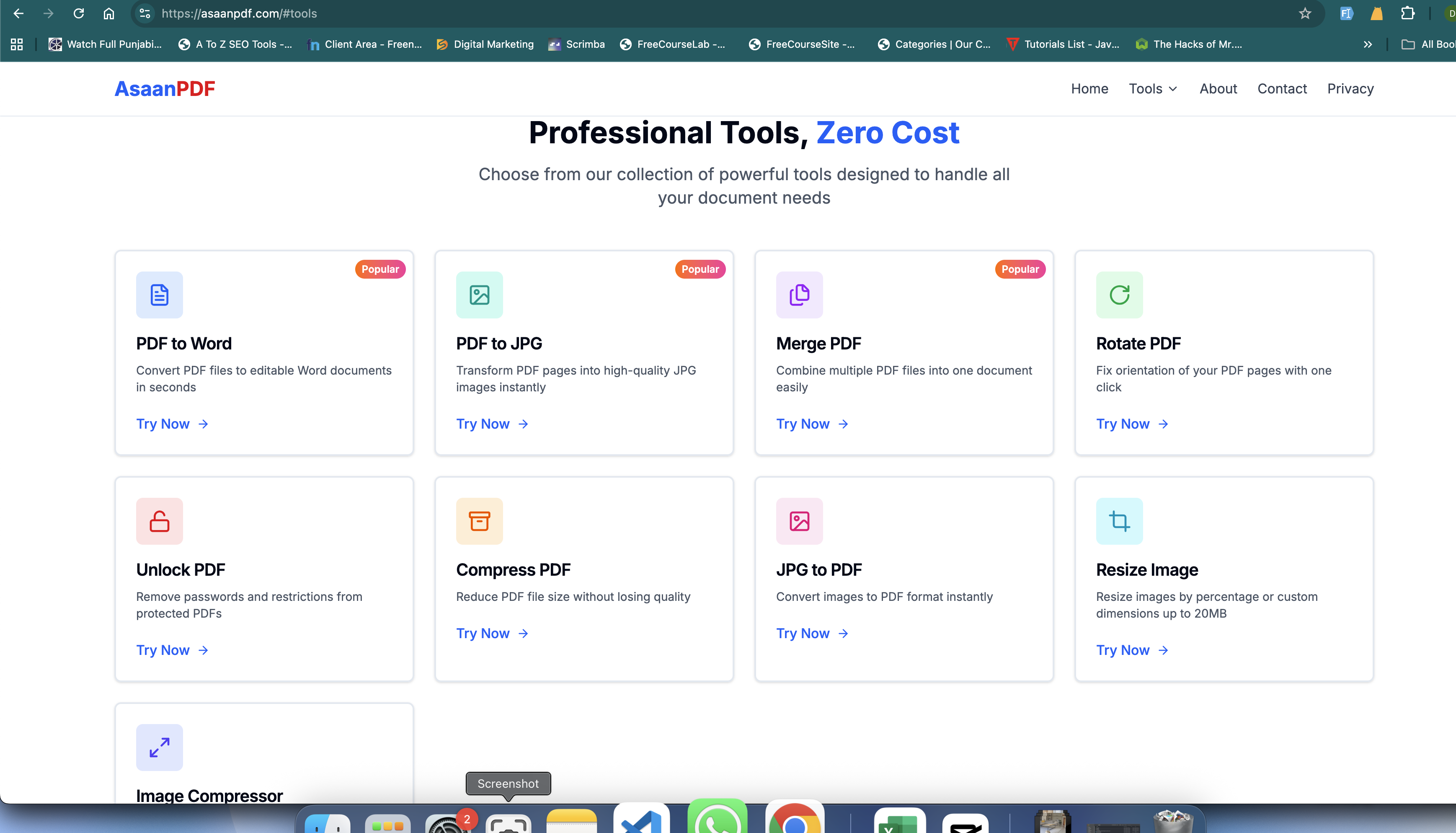Show hidden bookmarks with double-chevron

[x=1367, y=44]
